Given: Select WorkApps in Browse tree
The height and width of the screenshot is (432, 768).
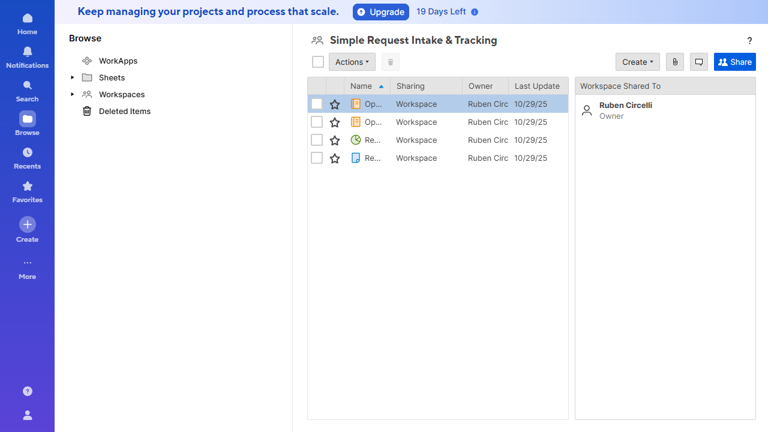Looking at the screenshot, I should tap(118, 61).
